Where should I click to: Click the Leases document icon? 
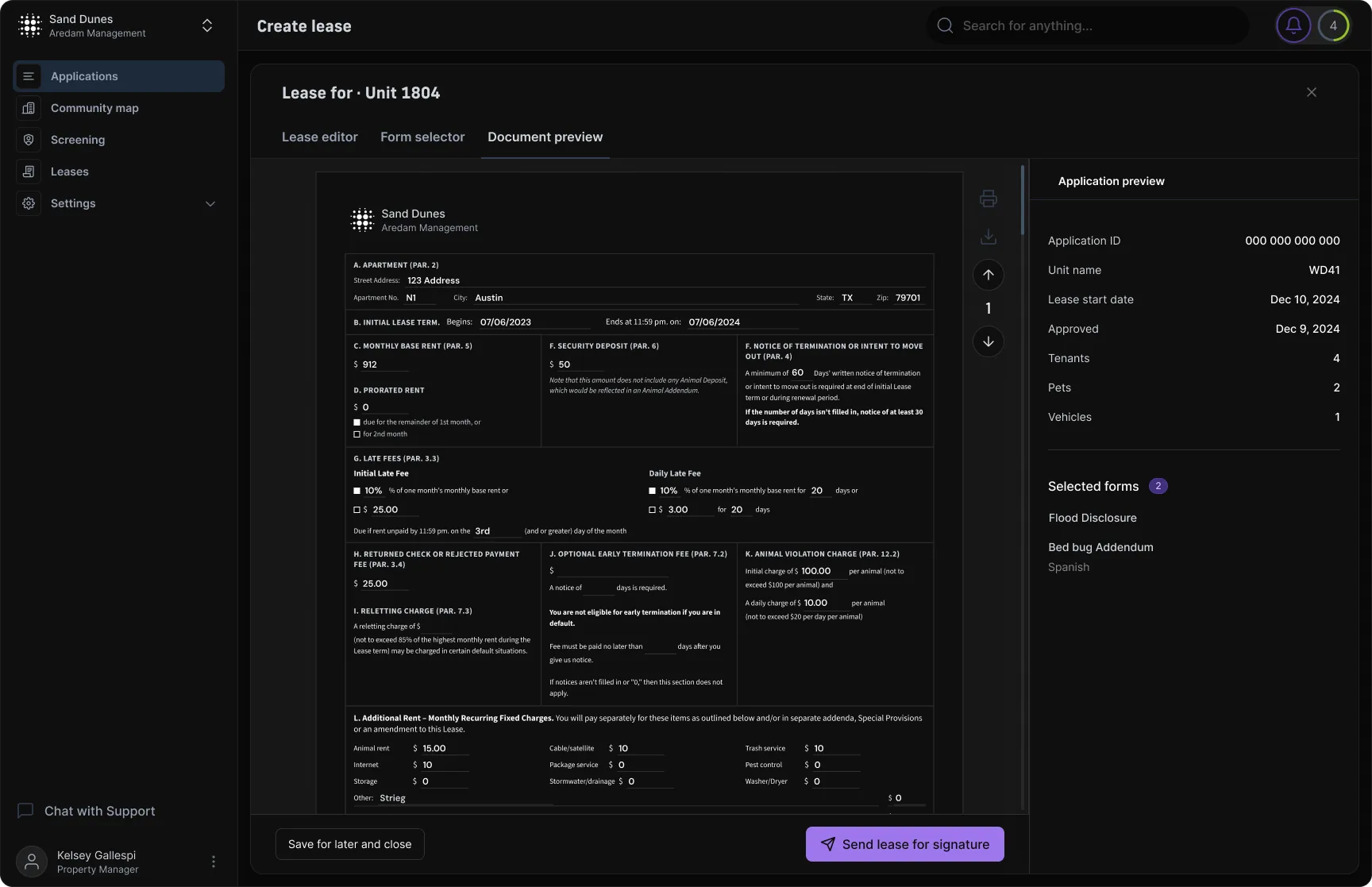[x=29, y=172]
